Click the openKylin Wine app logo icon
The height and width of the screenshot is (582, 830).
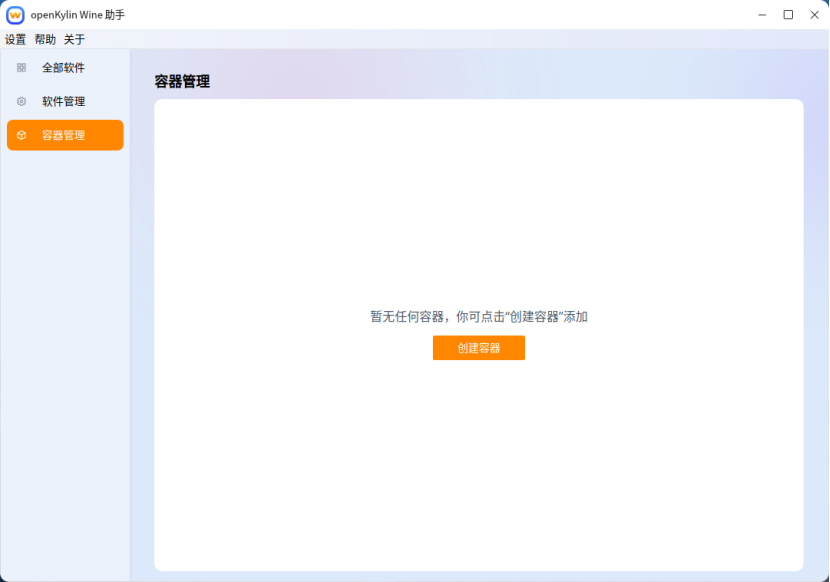click(15, 15)
